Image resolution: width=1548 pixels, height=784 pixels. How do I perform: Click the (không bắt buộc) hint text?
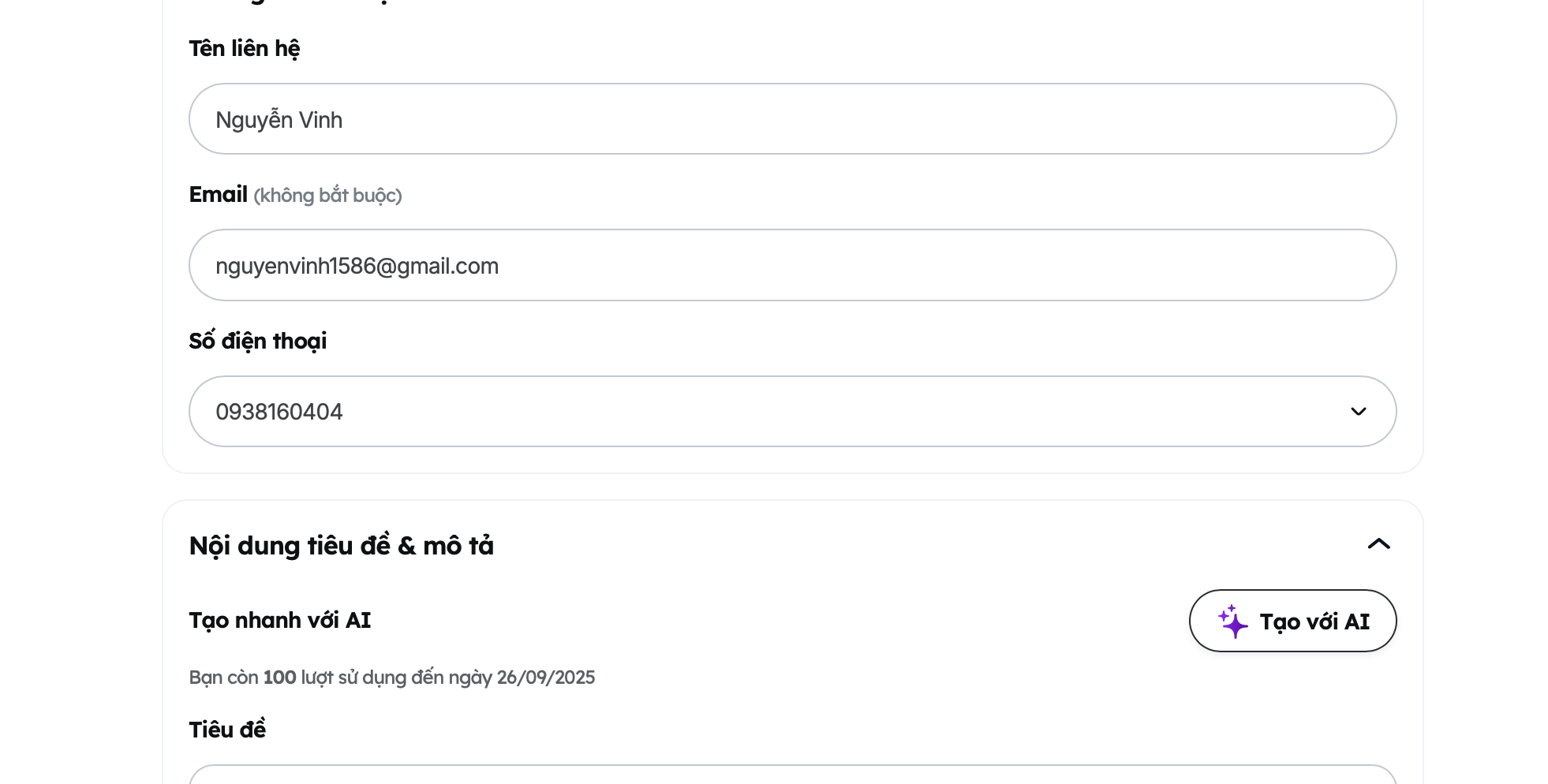(x=327, y=196)
